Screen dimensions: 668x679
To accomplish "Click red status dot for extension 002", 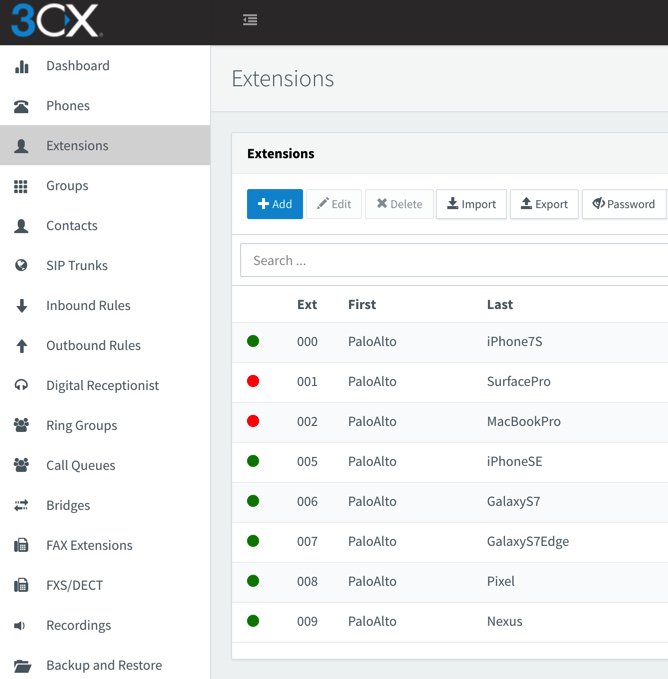I will pos(253,421).
